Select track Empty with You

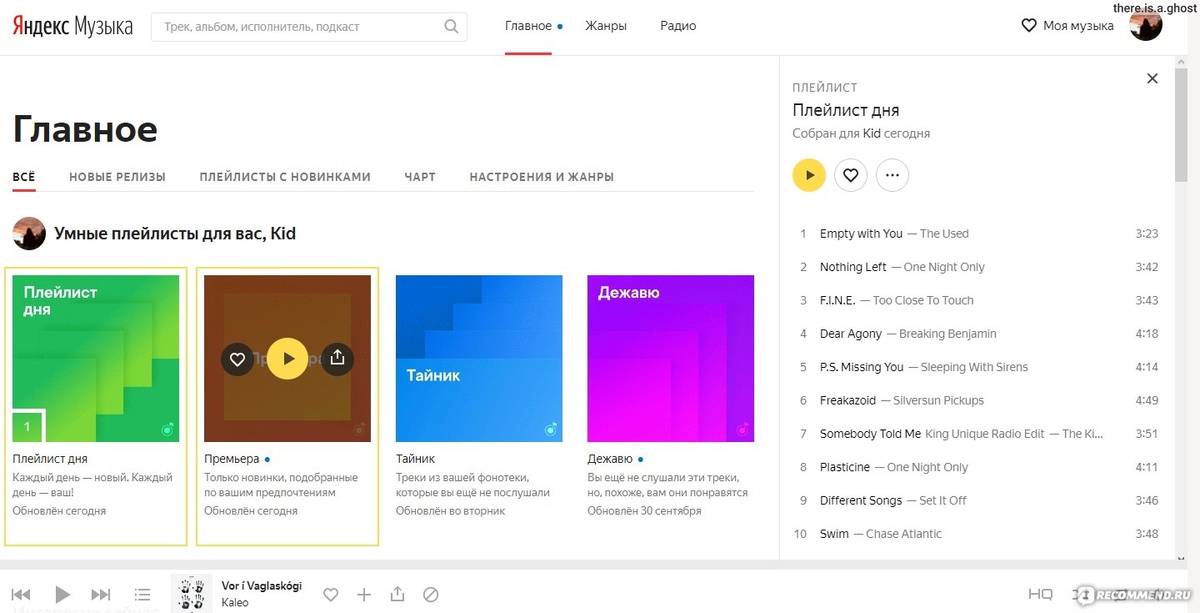tap(861, 234)
